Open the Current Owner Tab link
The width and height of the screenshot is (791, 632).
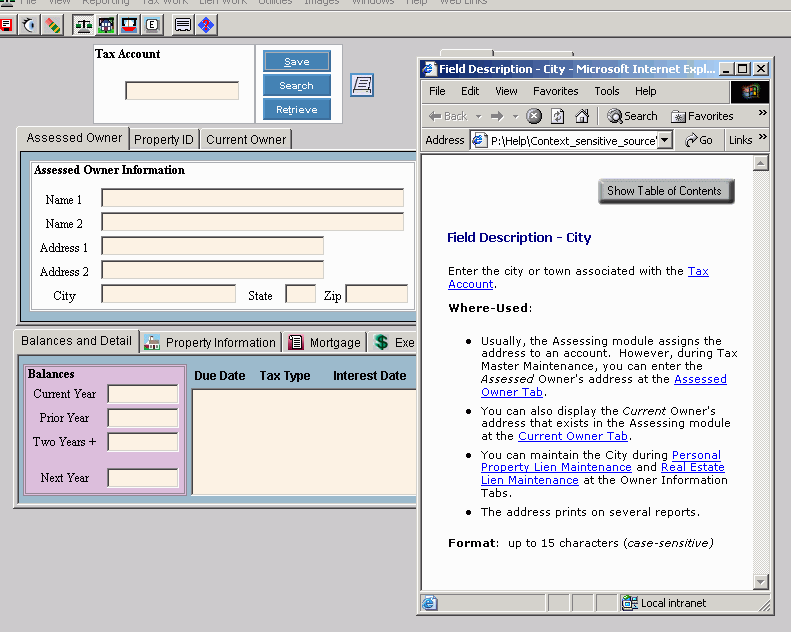click(x=573, y=436)
